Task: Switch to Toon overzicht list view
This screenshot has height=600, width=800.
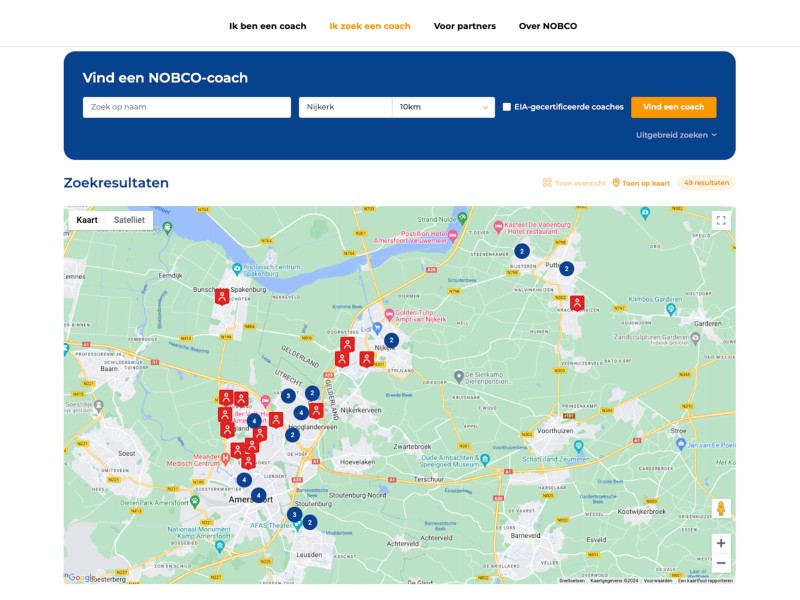Action: (573, 183)
